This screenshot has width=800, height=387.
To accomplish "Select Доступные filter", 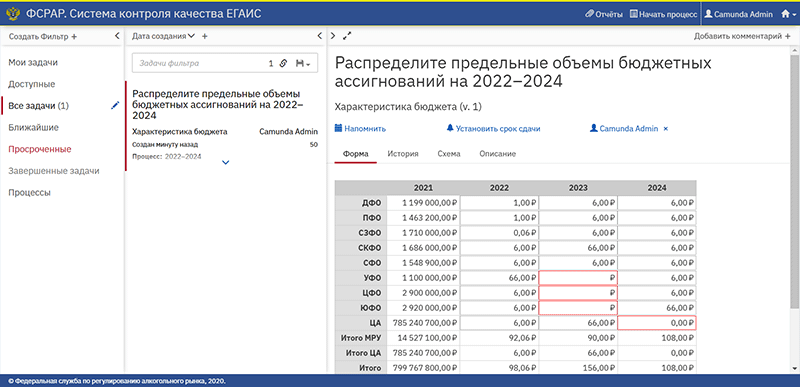I will pyautogui.click(x=32, y=84).
